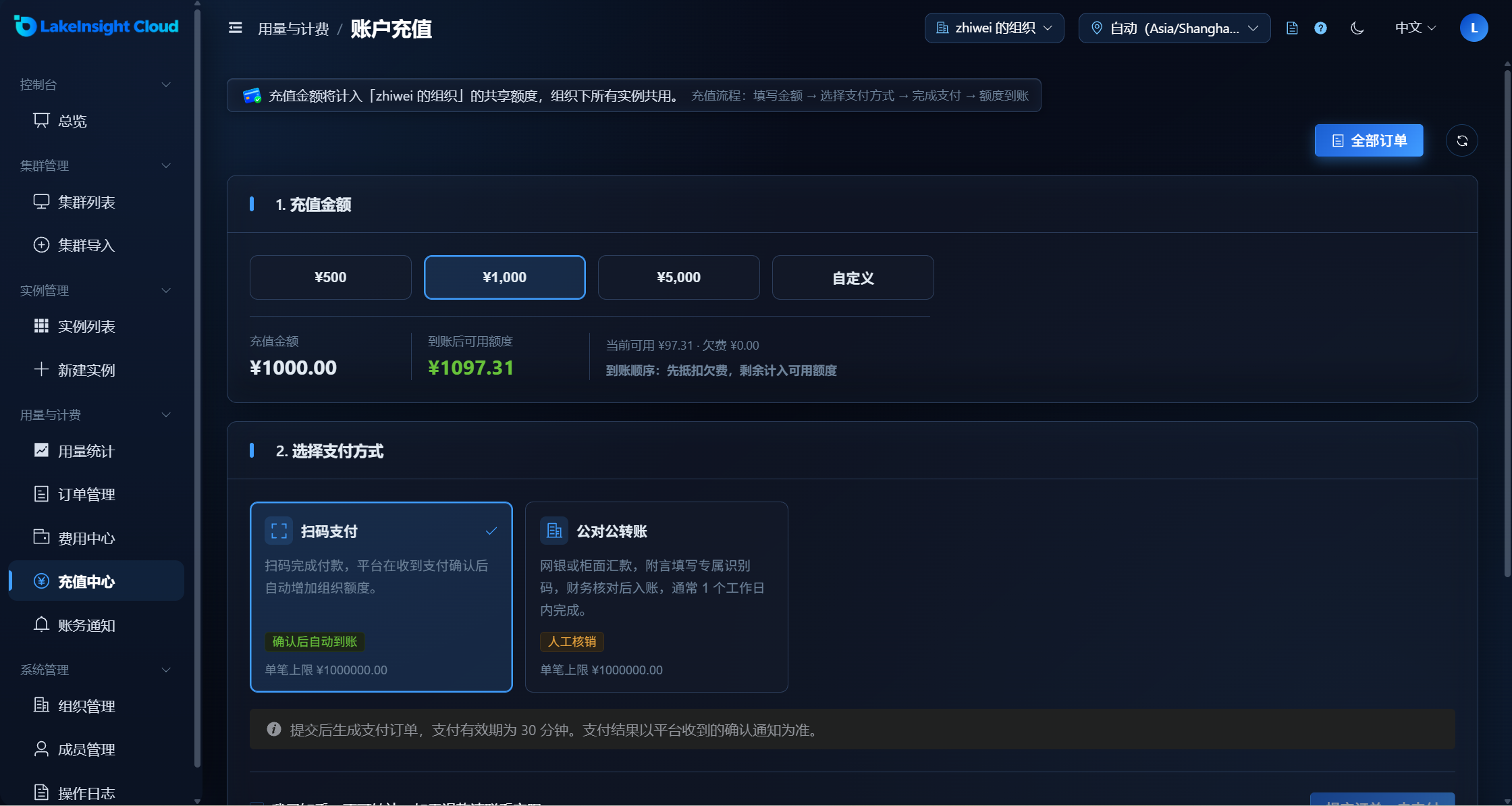Click the 全部订单 button

coord(1369,140)
